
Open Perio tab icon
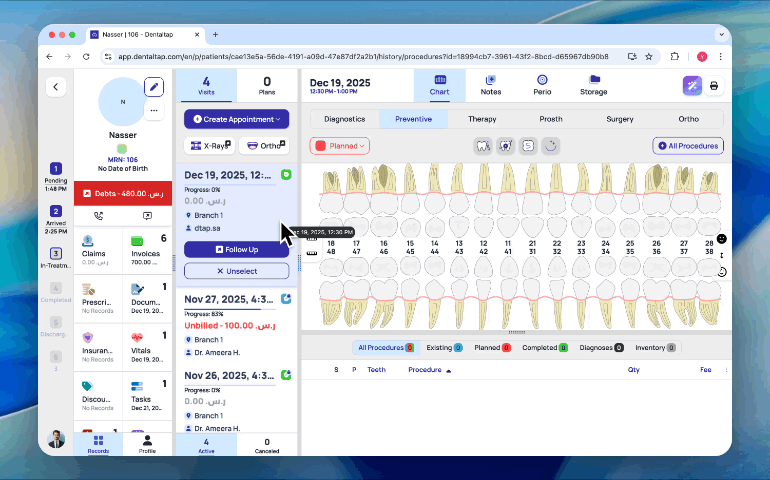[x=541, y=85]
